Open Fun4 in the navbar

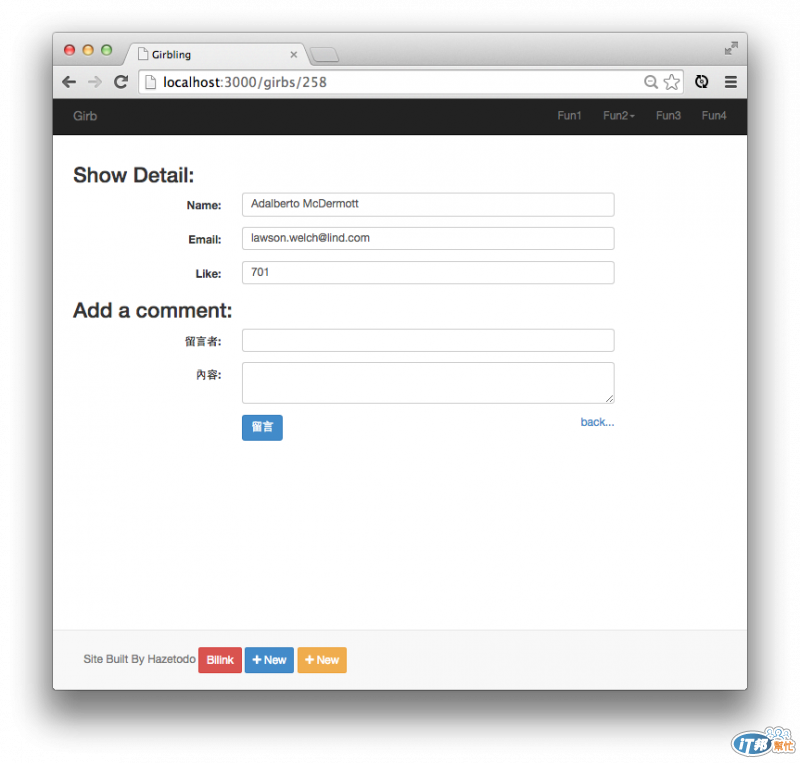point(714,116)
